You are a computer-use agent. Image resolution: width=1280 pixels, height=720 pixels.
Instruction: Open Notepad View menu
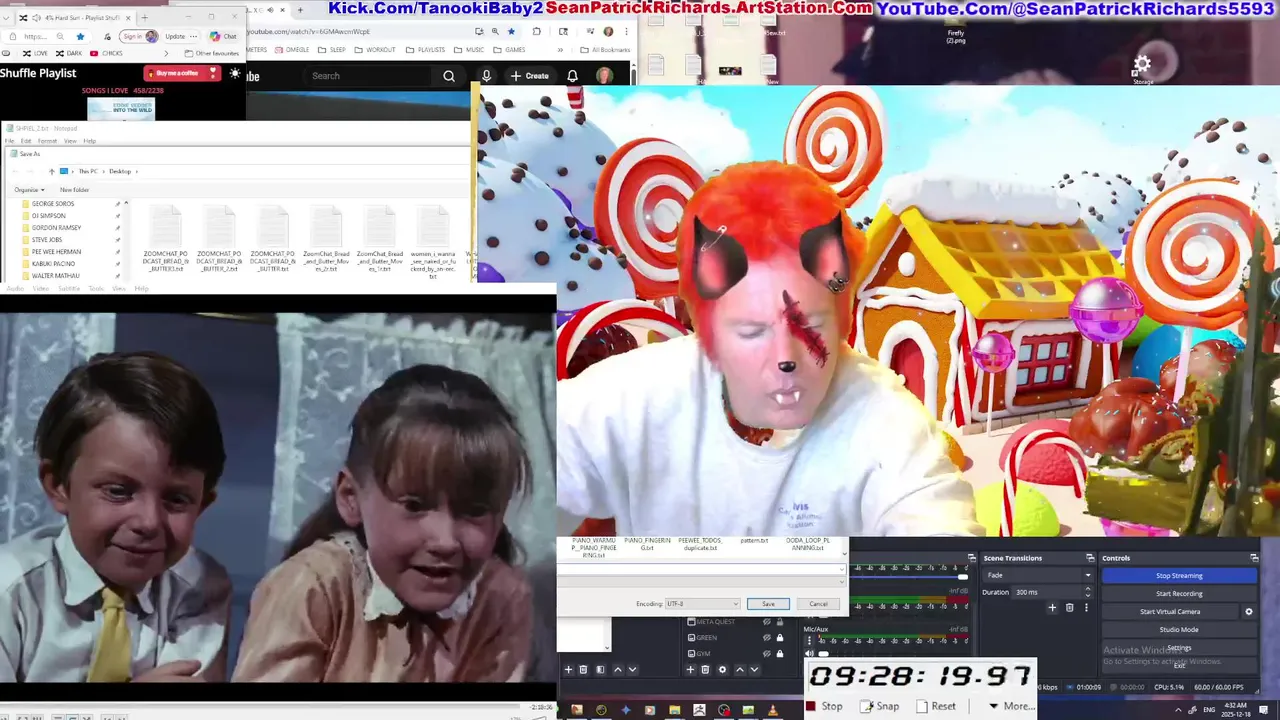[70, 141]
